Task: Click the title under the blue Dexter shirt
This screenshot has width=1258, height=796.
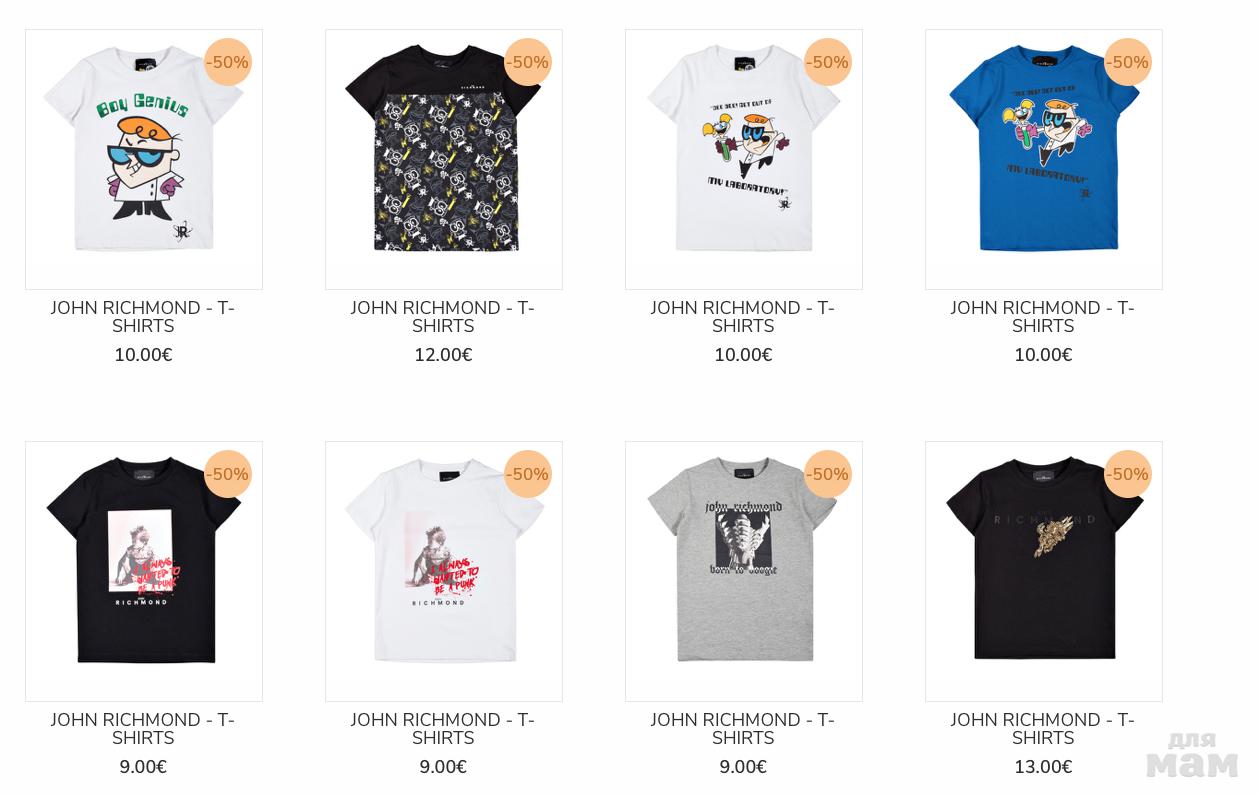Action: (1043, 317)
